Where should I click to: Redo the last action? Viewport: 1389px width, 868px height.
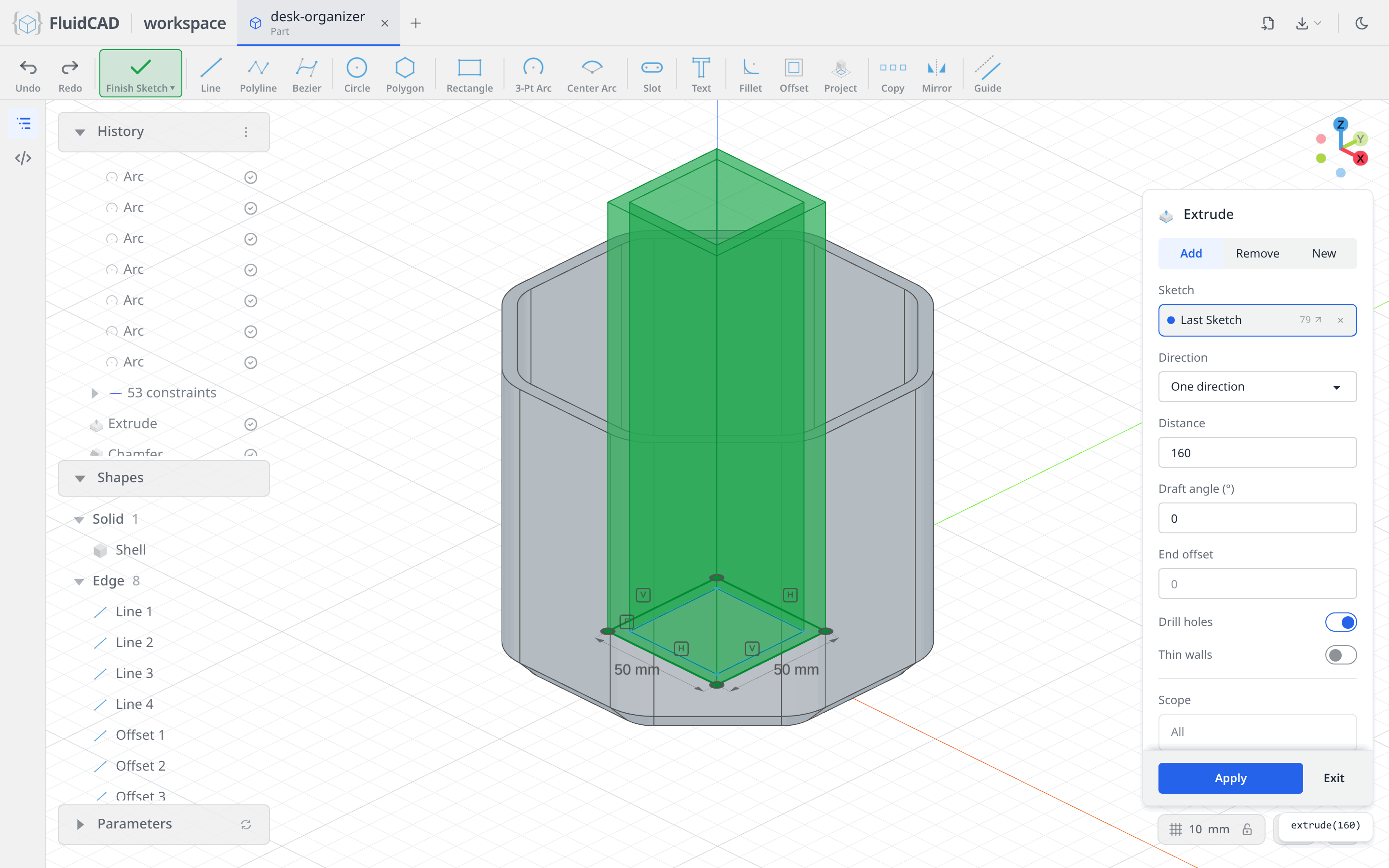70,74
